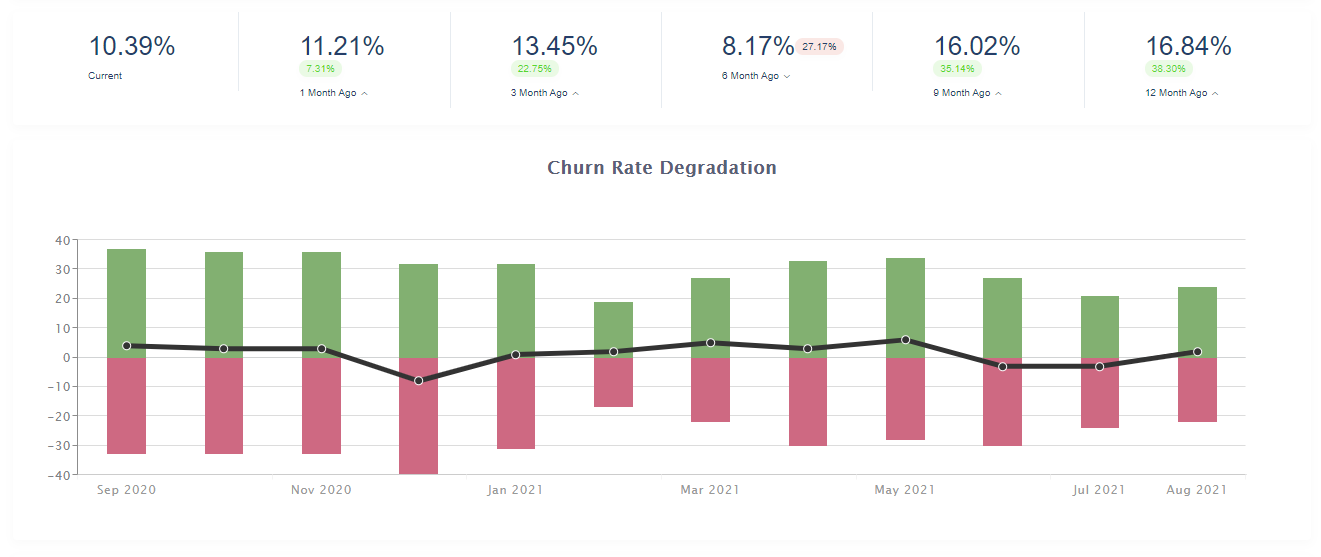Click the Aug 2021 axis label
Viewport: 1321px width, 557px height.
point(1197,490)
